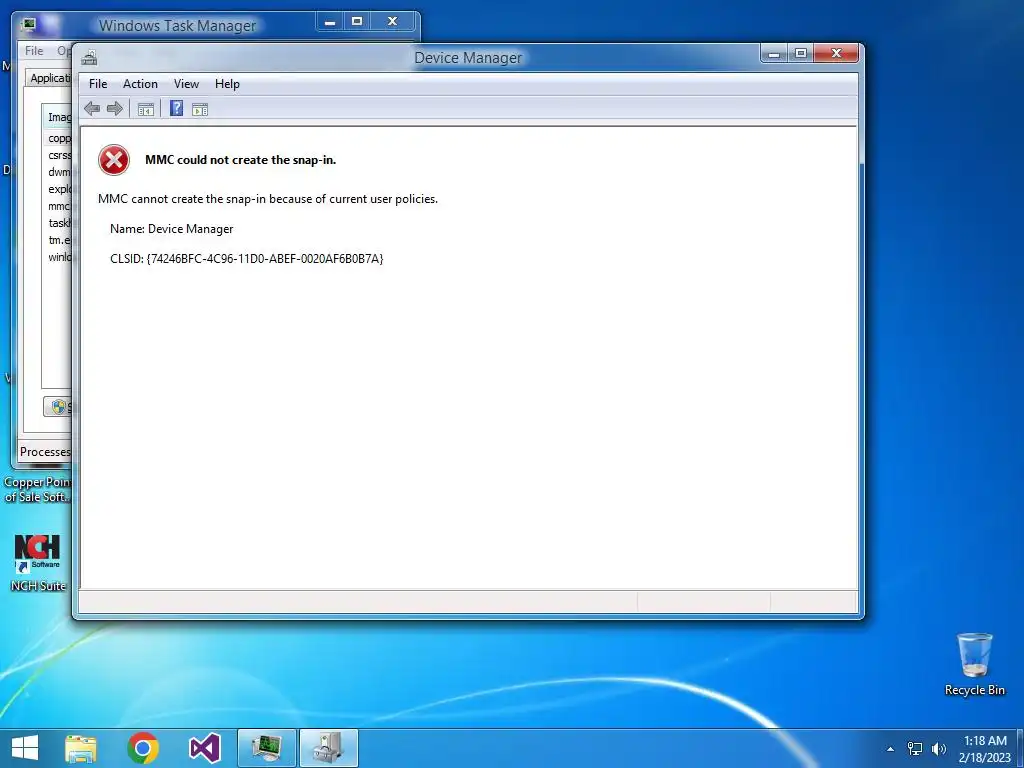Viewport: 1024px width, 768px height.
Task: Click the 'MMC could not create the snap-in.' heading
Action: tap(240, 160)
